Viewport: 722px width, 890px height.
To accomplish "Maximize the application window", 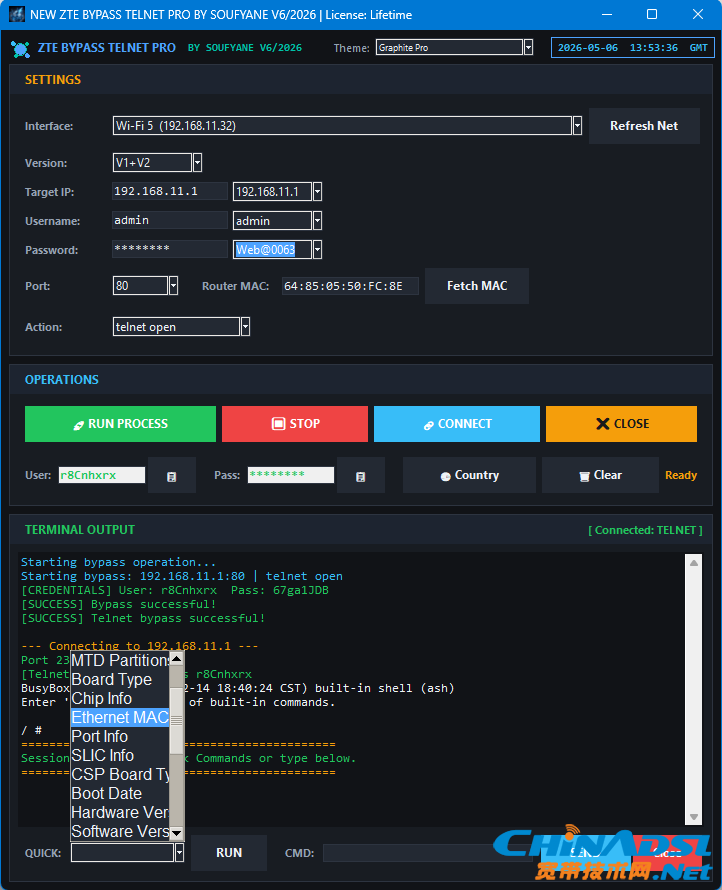I will coord(652,14).
